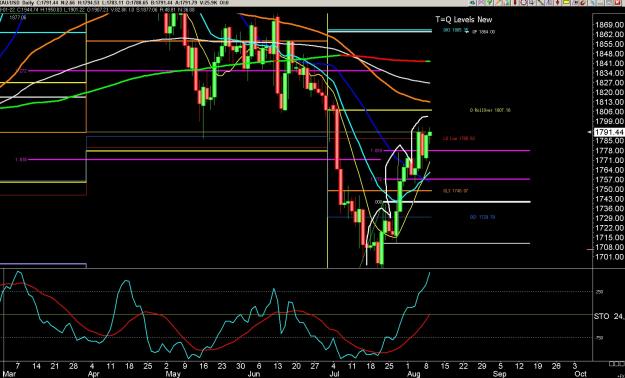
Task: Click the 1813.00 price axis label
Action: click(609, 102)
